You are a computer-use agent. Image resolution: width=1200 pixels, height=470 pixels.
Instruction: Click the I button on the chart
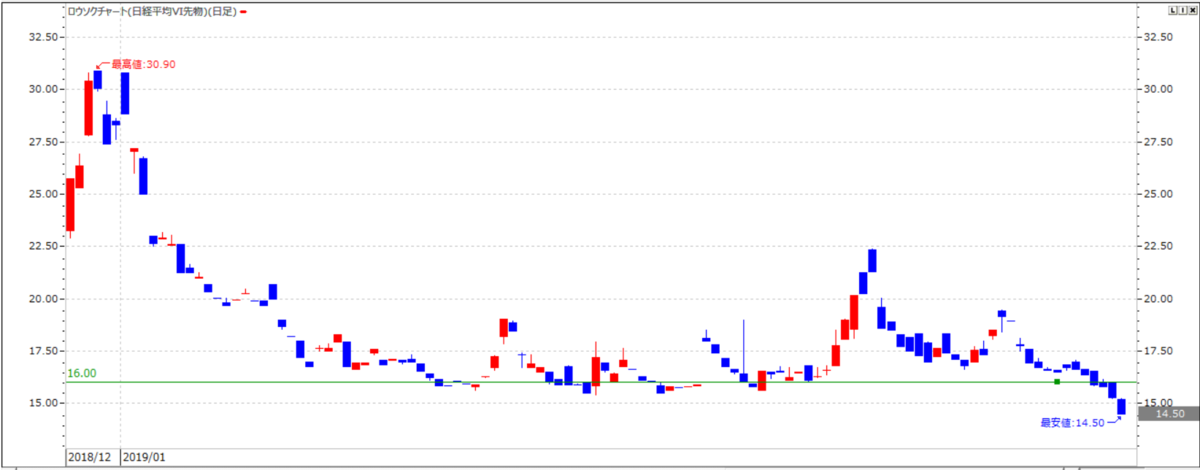click(1183, 10)
